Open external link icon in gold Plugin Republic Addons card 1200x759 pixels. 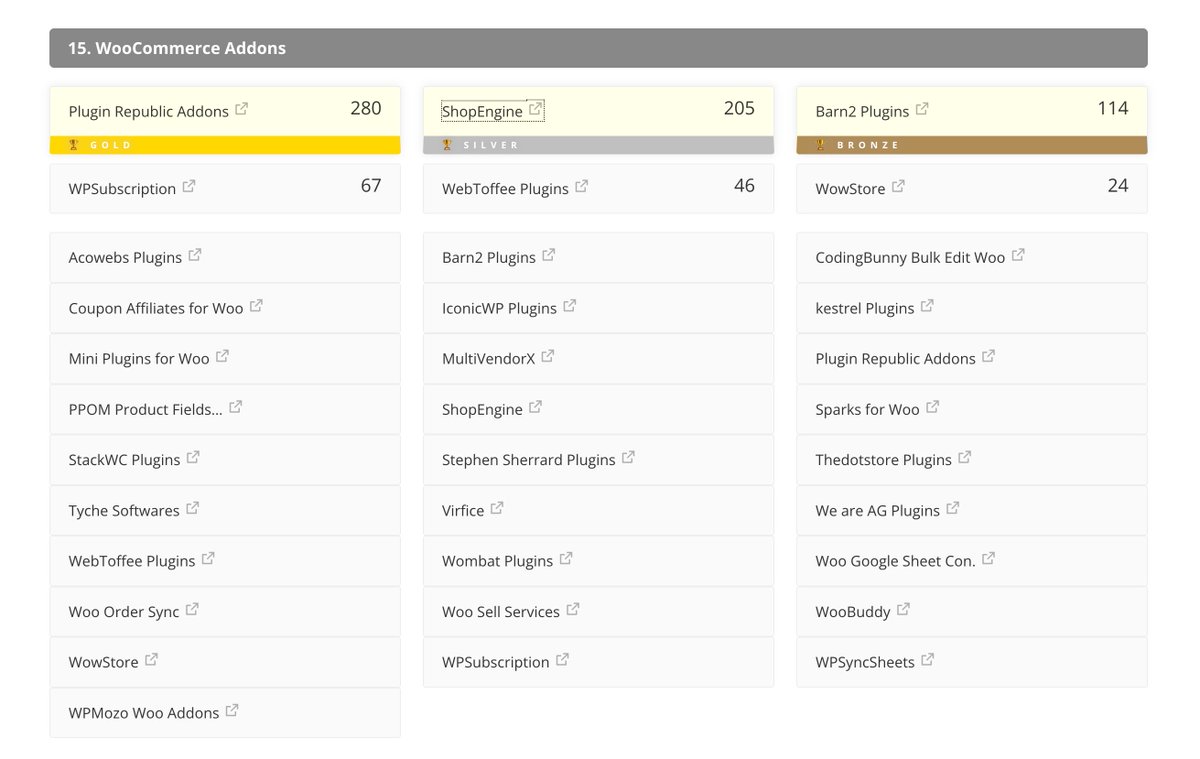242,110
